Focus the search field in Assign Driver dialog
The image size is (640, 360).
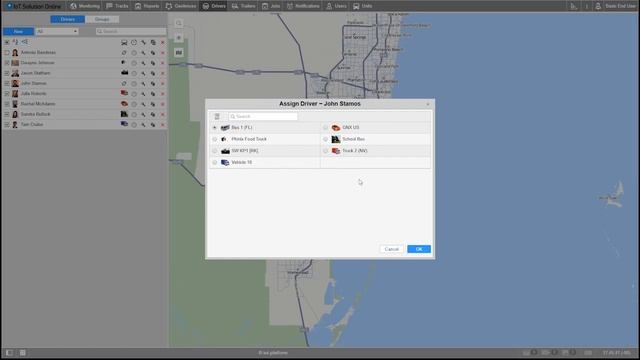pos(263,116)
